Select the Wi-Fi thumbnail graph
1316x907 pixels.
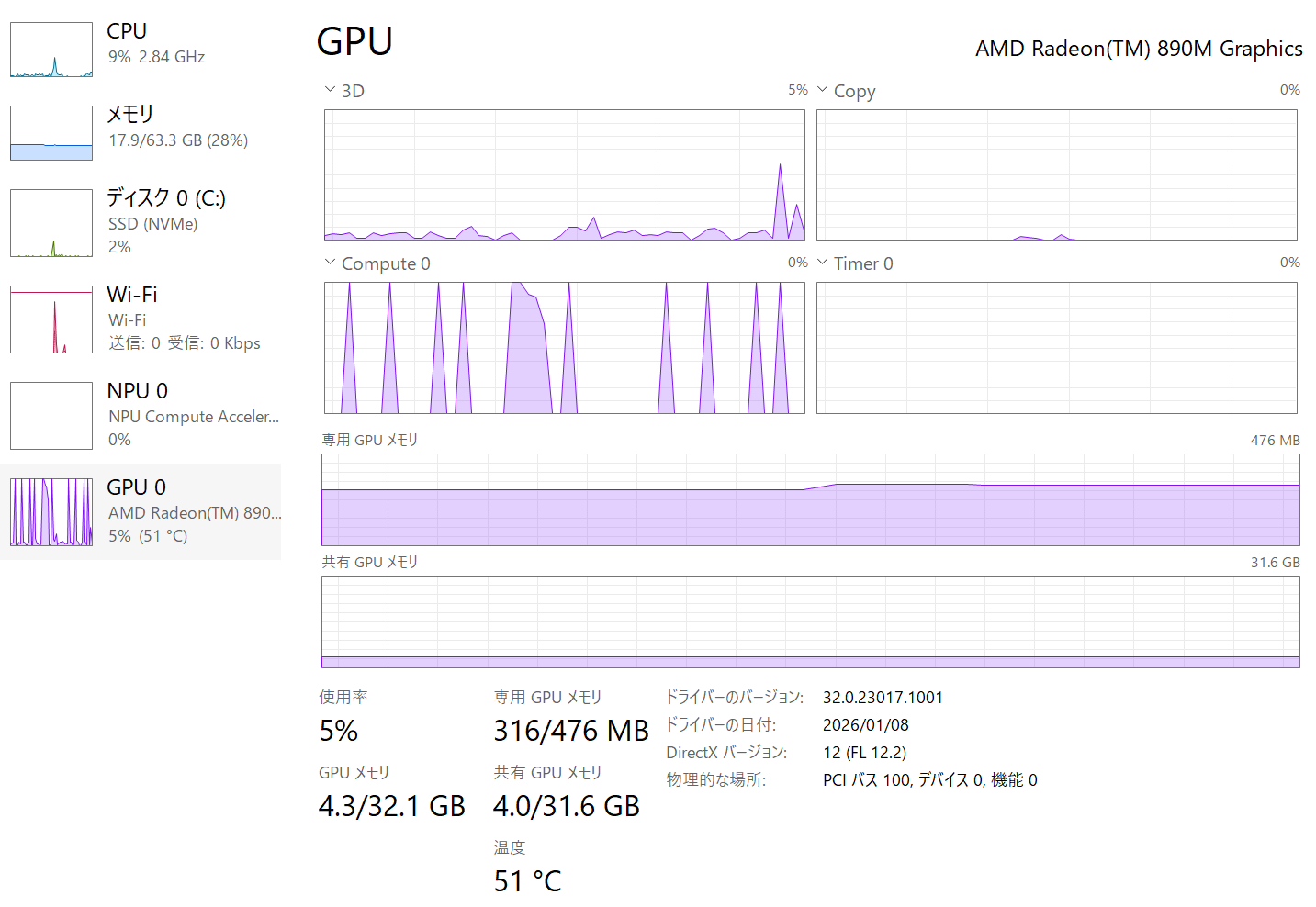(51, 319)
